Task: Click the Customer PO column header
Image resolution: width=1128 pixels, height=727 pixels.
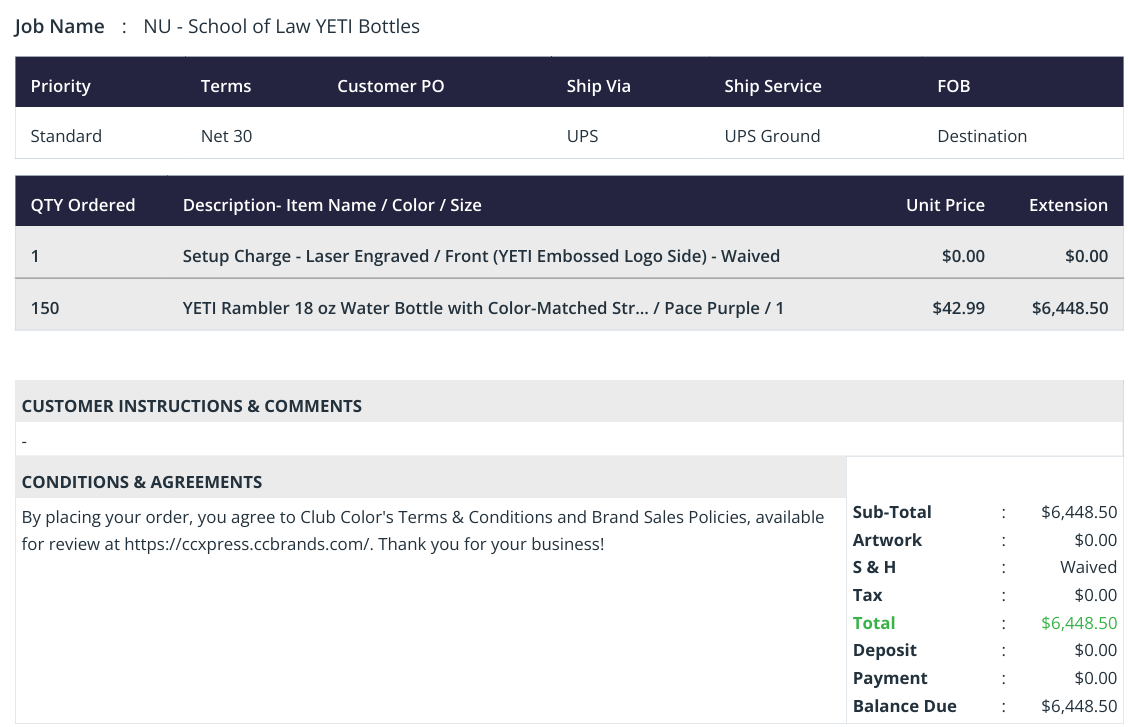Action: [x=391, y=86]
